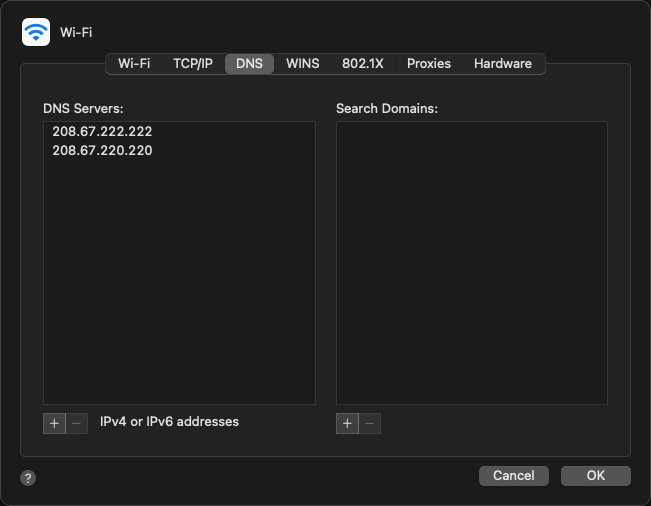Select DNS server 208.67.220.220

point(102,150)
